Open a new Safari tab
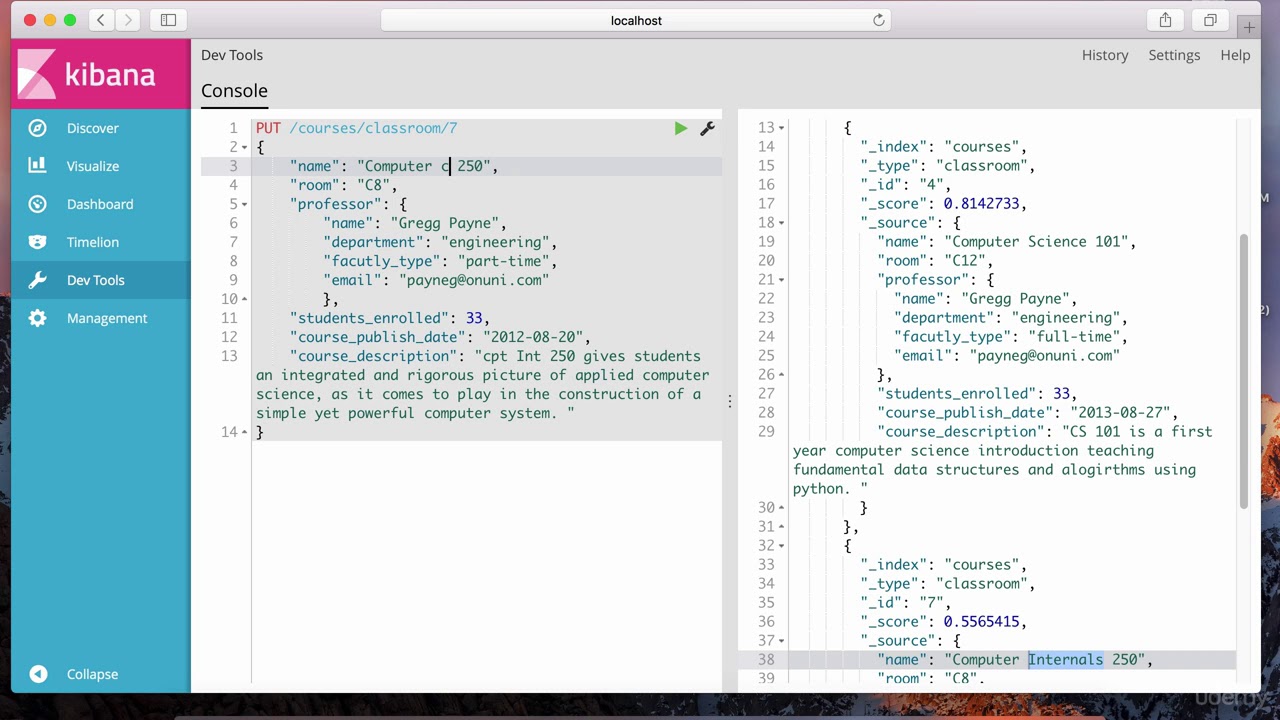This screenshot has height=720, width=1280. coord(1249,28)
